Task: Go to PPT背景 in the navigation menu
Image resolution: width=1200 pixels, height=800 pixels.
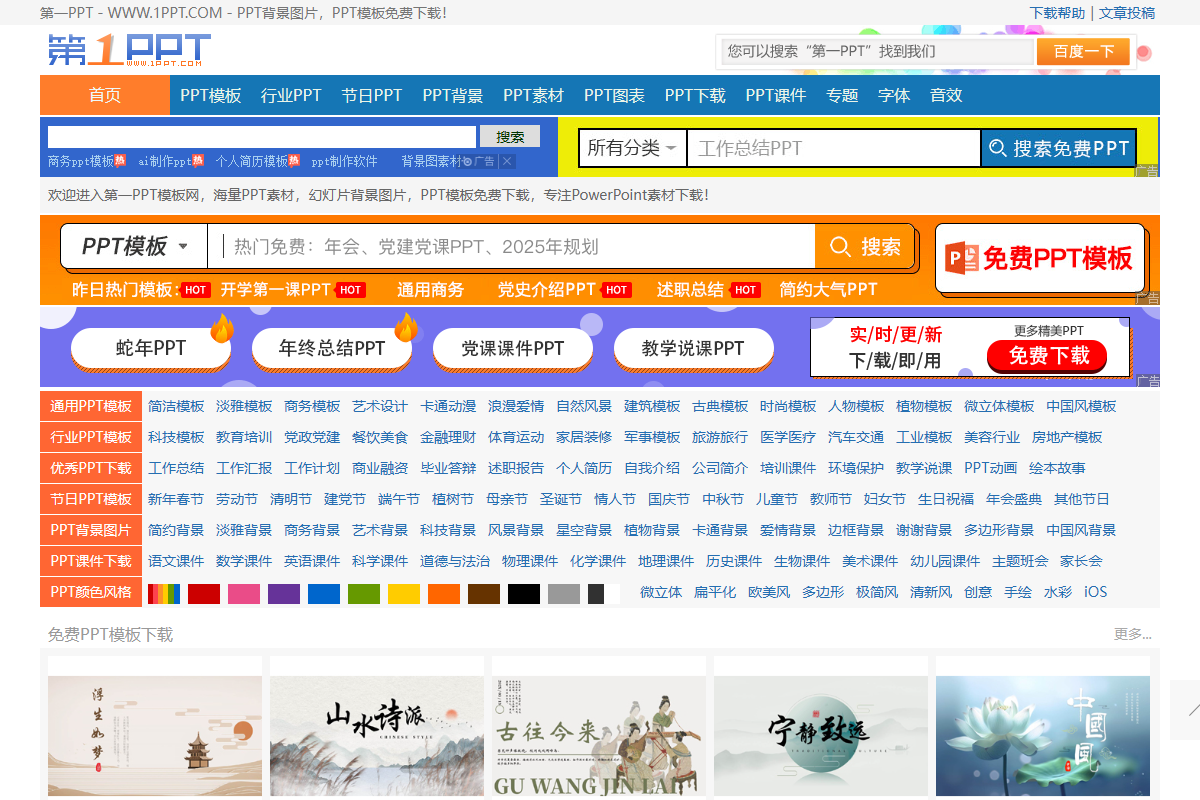Action: [452, 95]
